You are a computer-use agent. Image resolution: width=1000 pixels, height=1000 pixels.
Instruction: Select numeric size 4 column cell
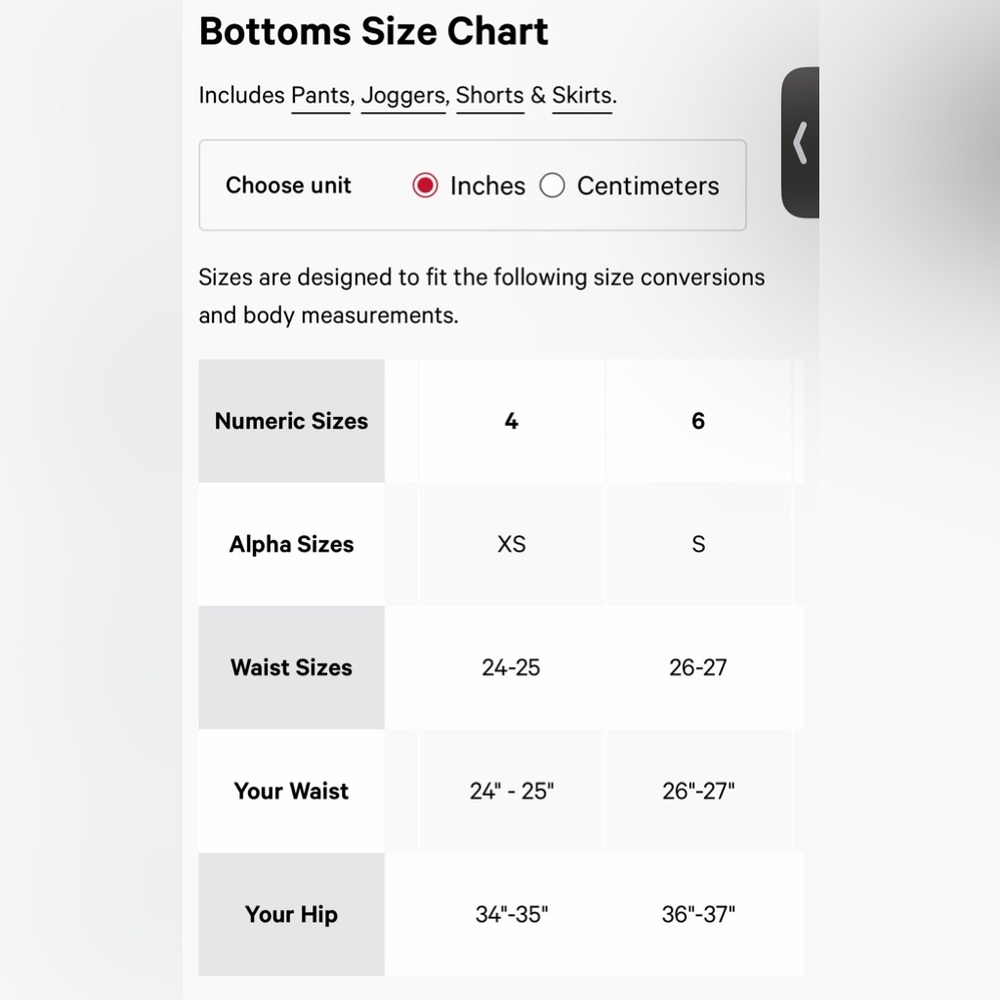pyautogui.click(x=511, y=421)
